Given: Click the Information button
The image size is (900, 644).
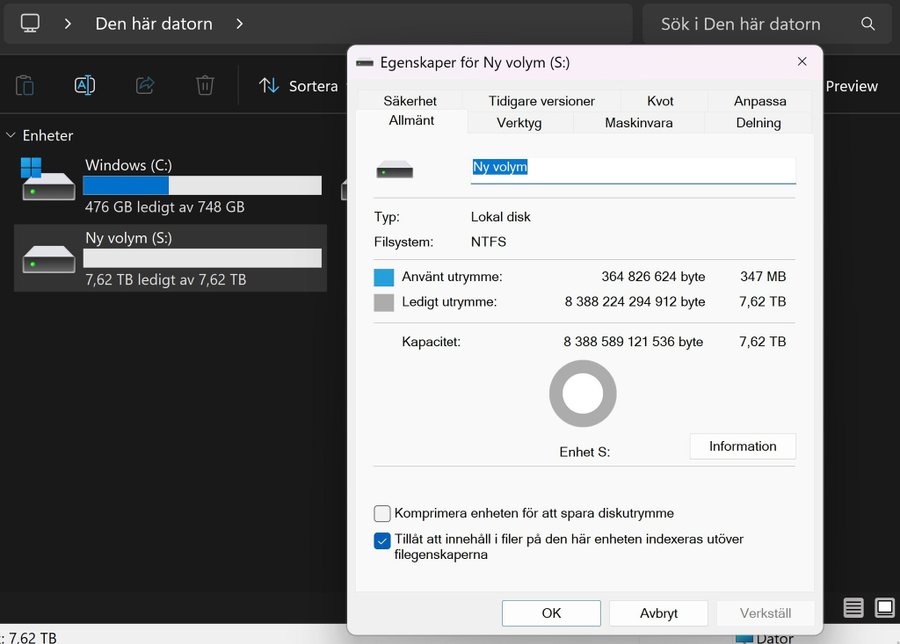Looking at the screenshot, I should click(x=743, y=447).
